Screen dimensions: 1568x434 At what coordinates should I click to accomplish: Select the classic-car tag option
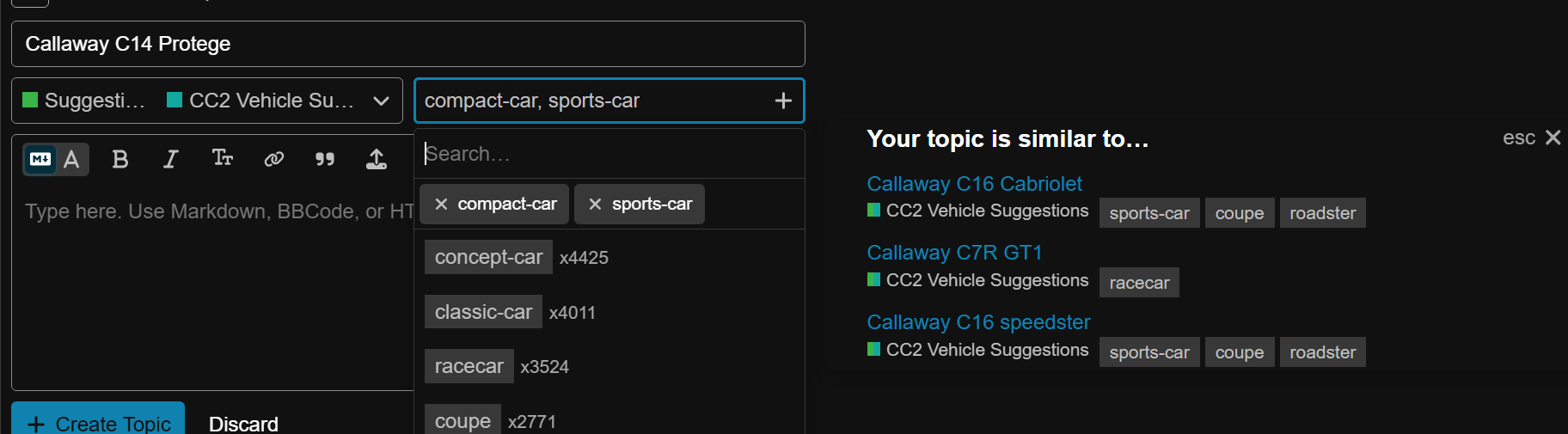click(483, 312)
